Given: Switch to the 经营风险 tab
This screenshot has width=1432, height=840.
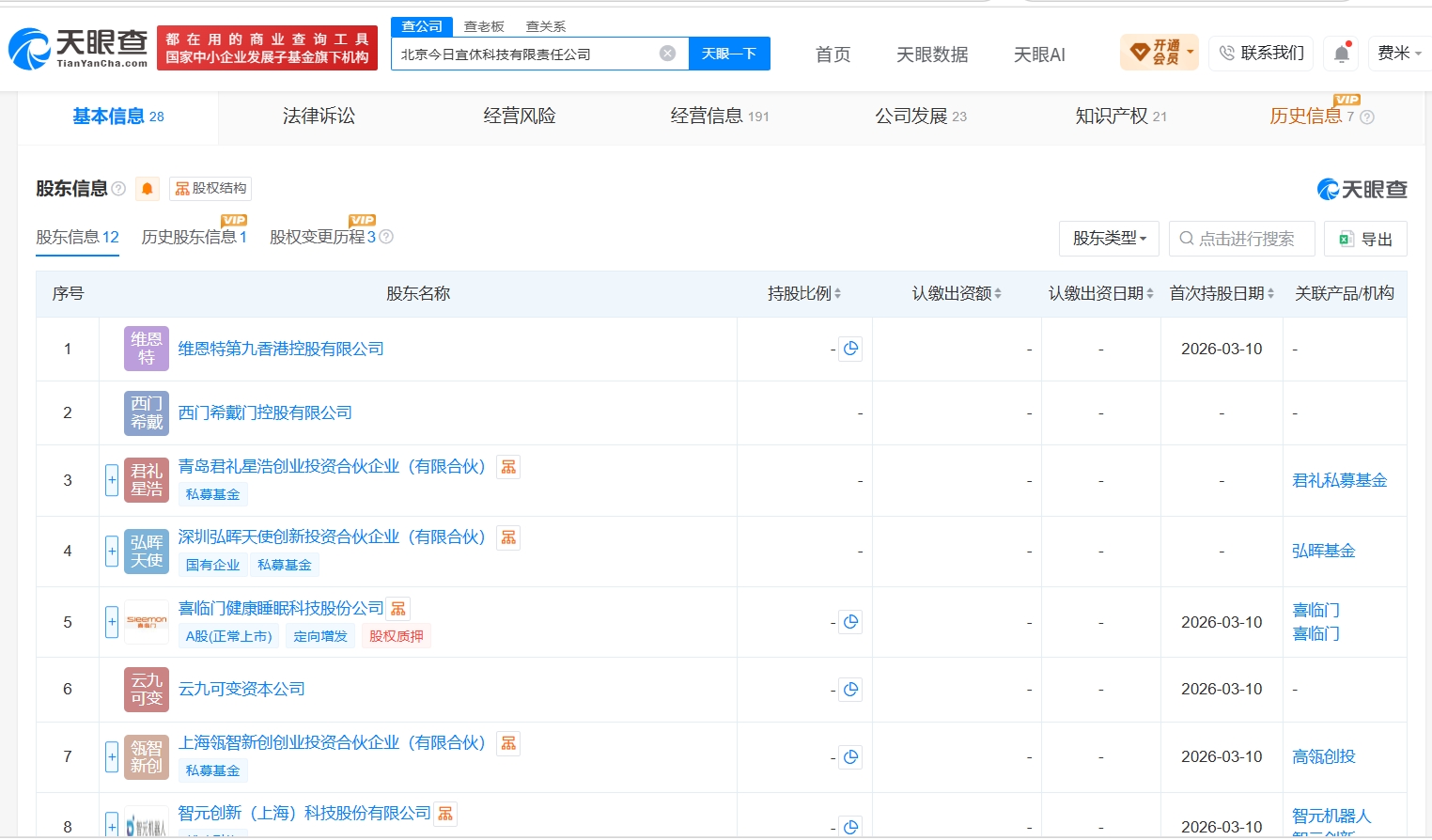Looking at the screenshot, I should pyautogui.click(x=520, y=117).
